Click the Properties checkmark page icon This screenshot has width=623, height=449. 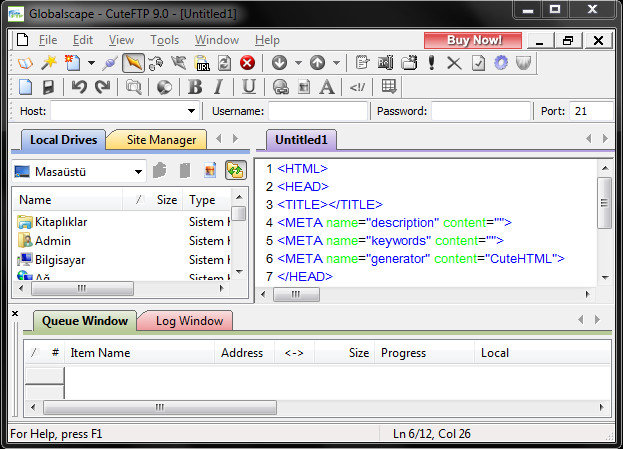click(478, 63)
